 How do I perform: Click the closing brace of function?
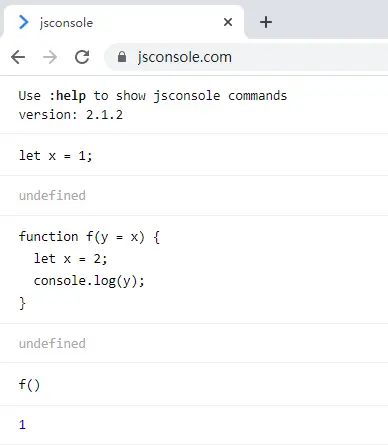tap(22, 303)
